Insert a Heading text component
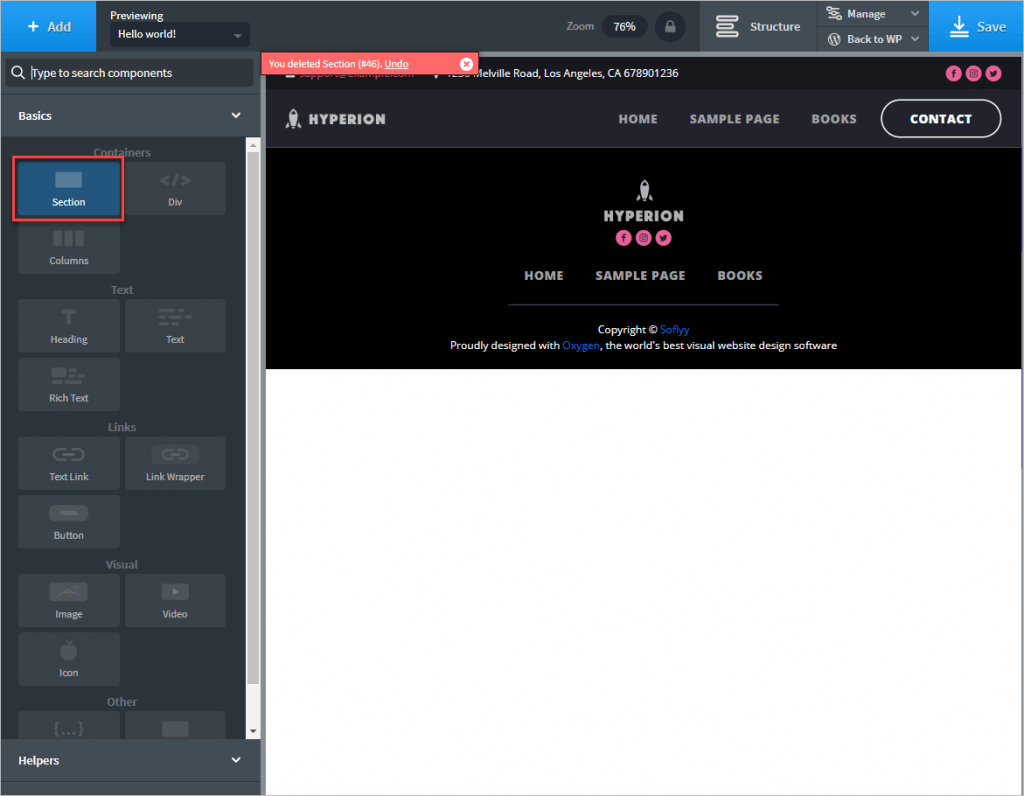 pyautogui.click(x=68, y=326)
